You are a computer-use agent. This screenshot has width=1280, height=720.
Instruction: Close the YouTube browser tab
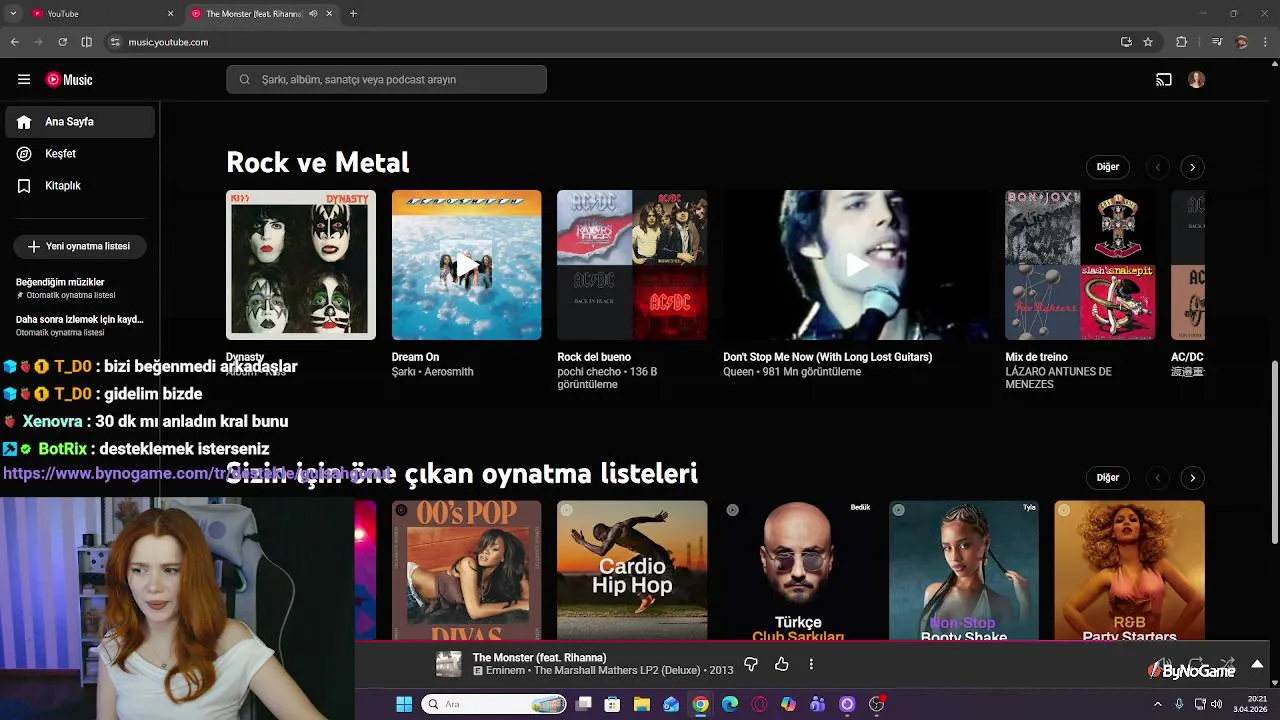click(x=170, y=13)
